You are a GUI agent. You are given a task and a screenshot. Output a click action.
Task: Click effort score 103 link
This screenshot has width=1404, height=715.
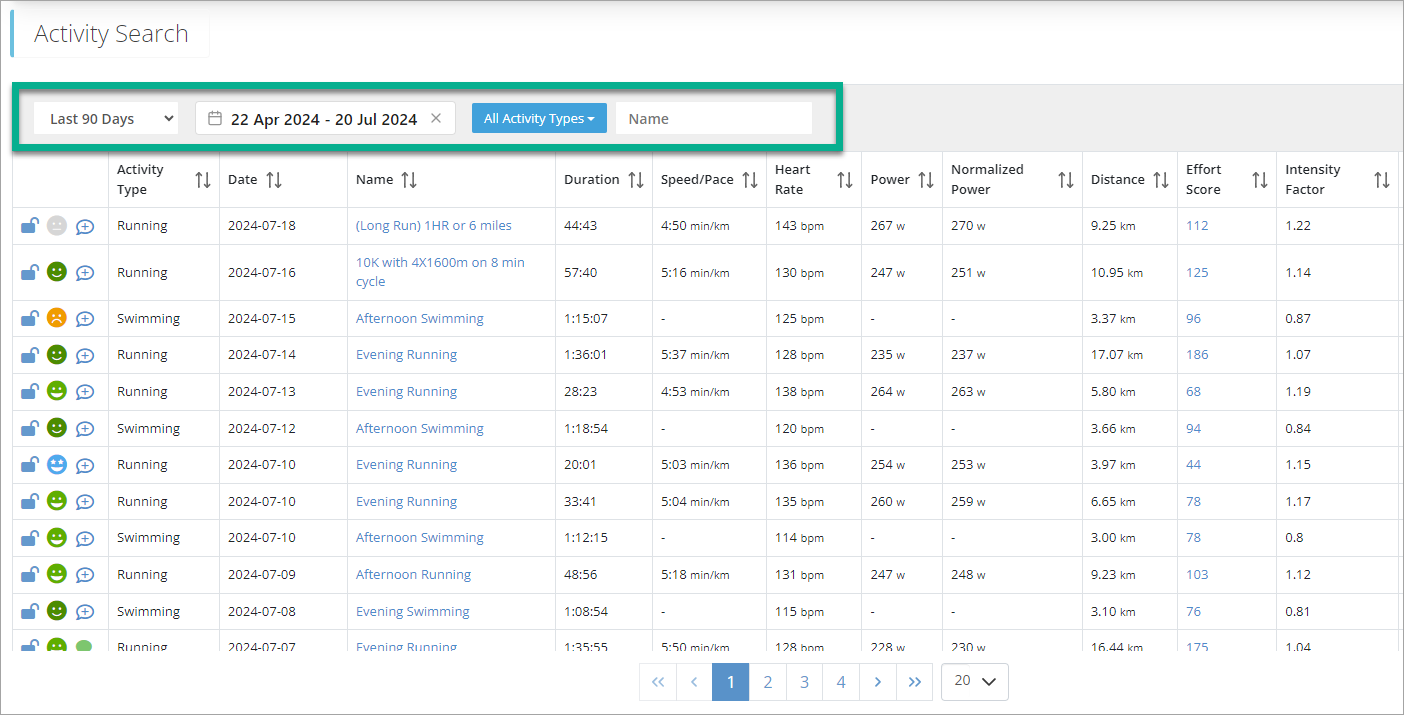click(x=1197, y=574)
